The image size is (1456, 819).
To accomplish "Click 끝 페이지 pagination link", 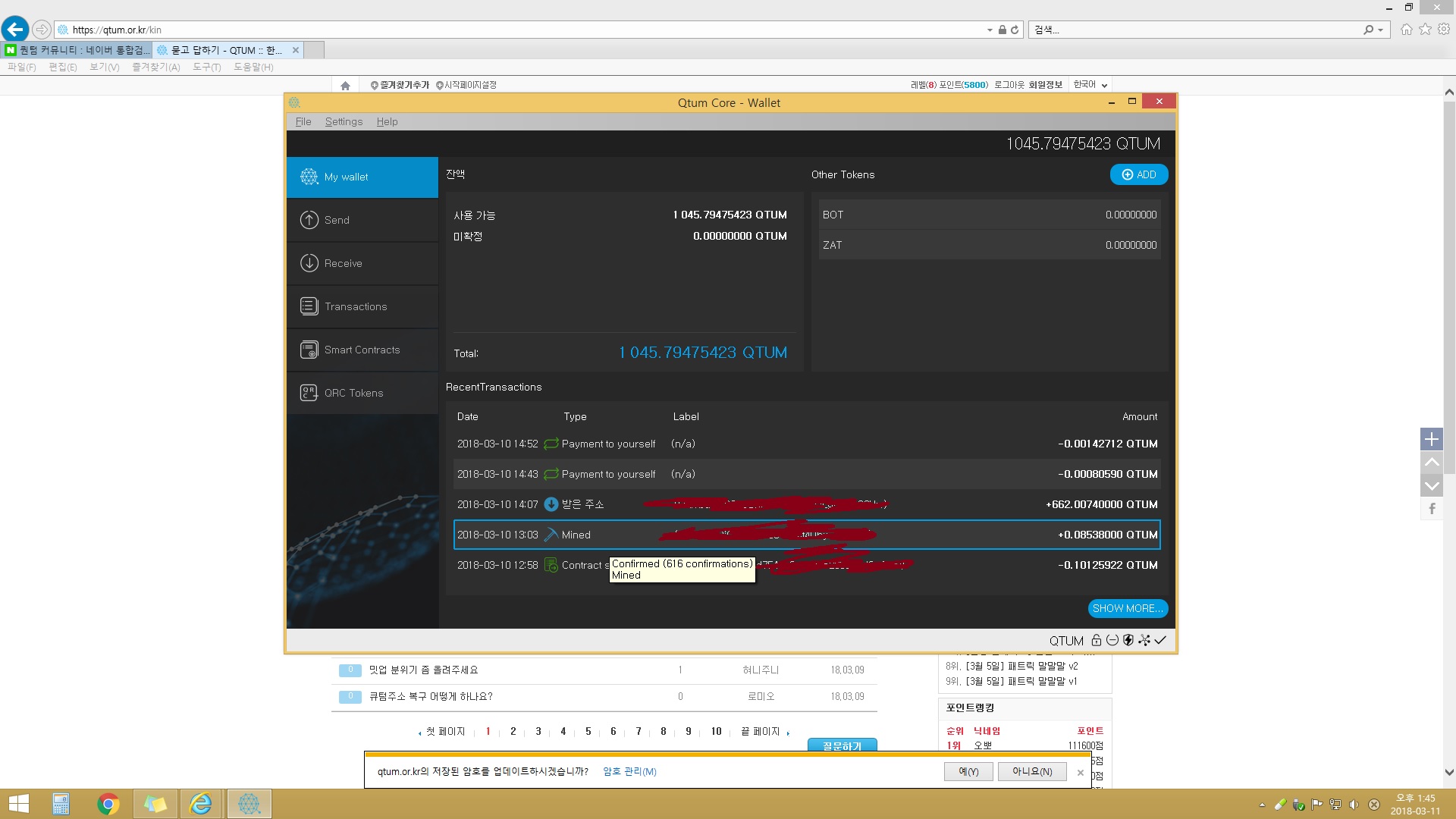I will 761,731.
